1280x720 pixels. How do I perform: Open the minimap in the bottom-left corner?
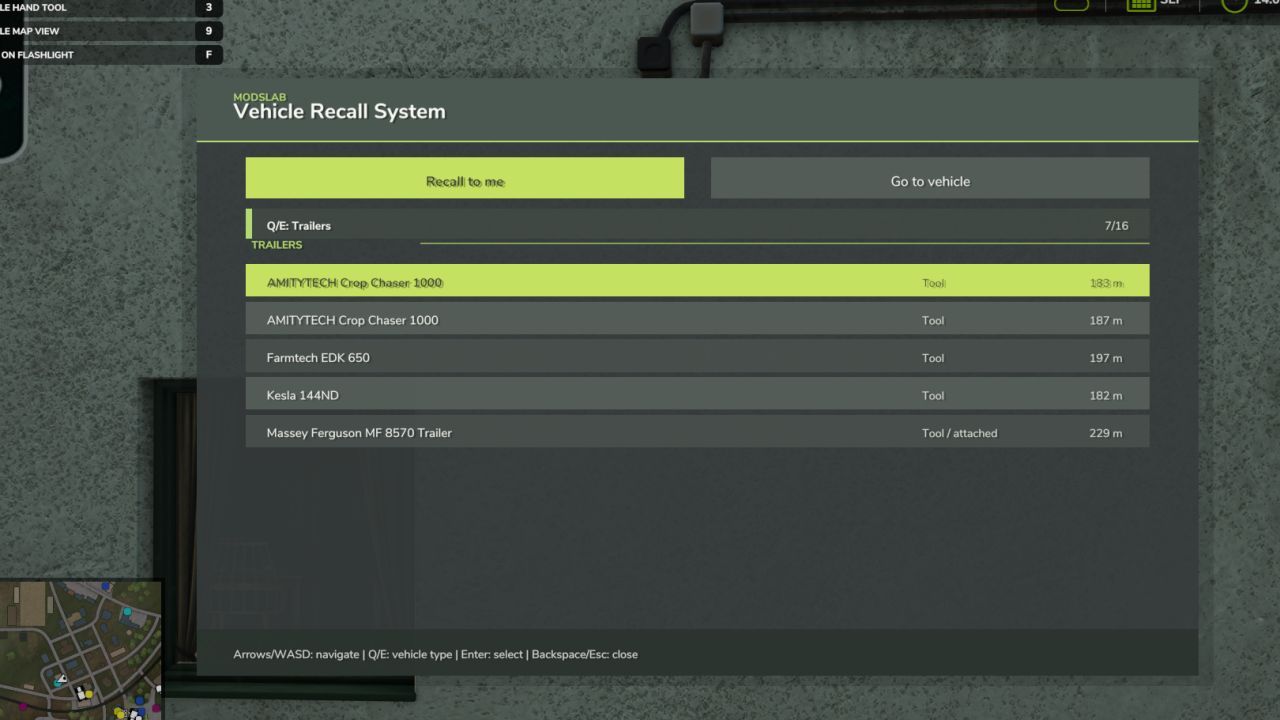[82, 648]
